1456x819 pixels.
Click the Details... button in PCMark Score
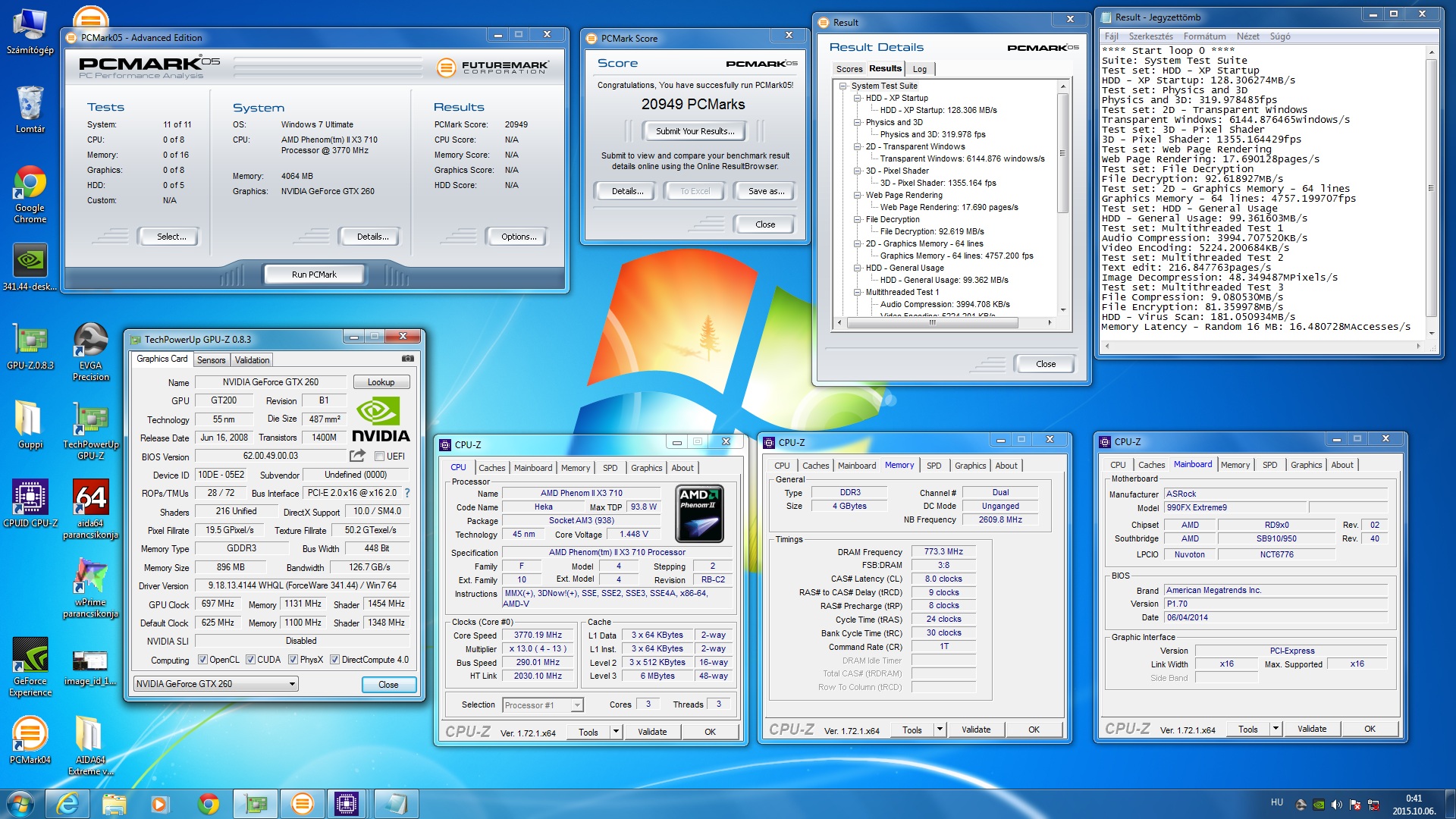pyautogui.click(x=627, y=191)
